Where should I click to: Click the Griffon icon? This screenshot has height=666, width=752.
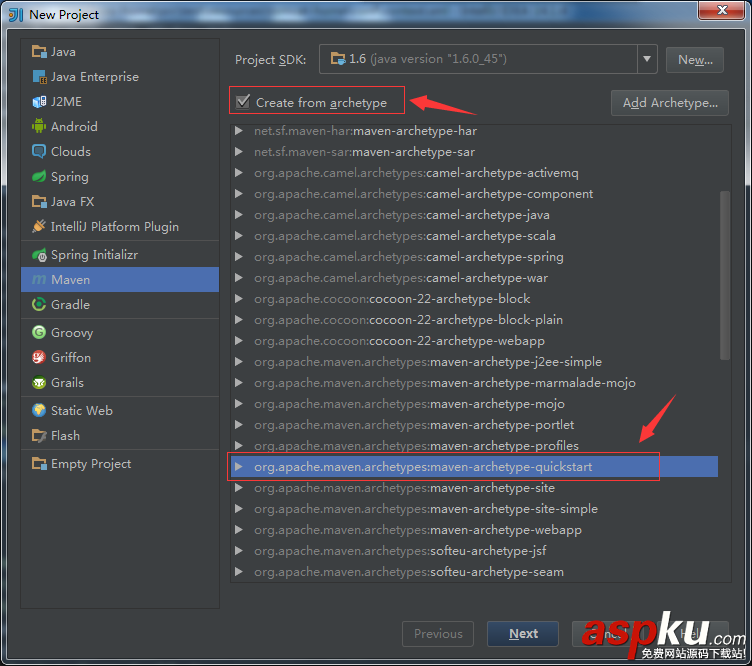(x=39, y=357)
